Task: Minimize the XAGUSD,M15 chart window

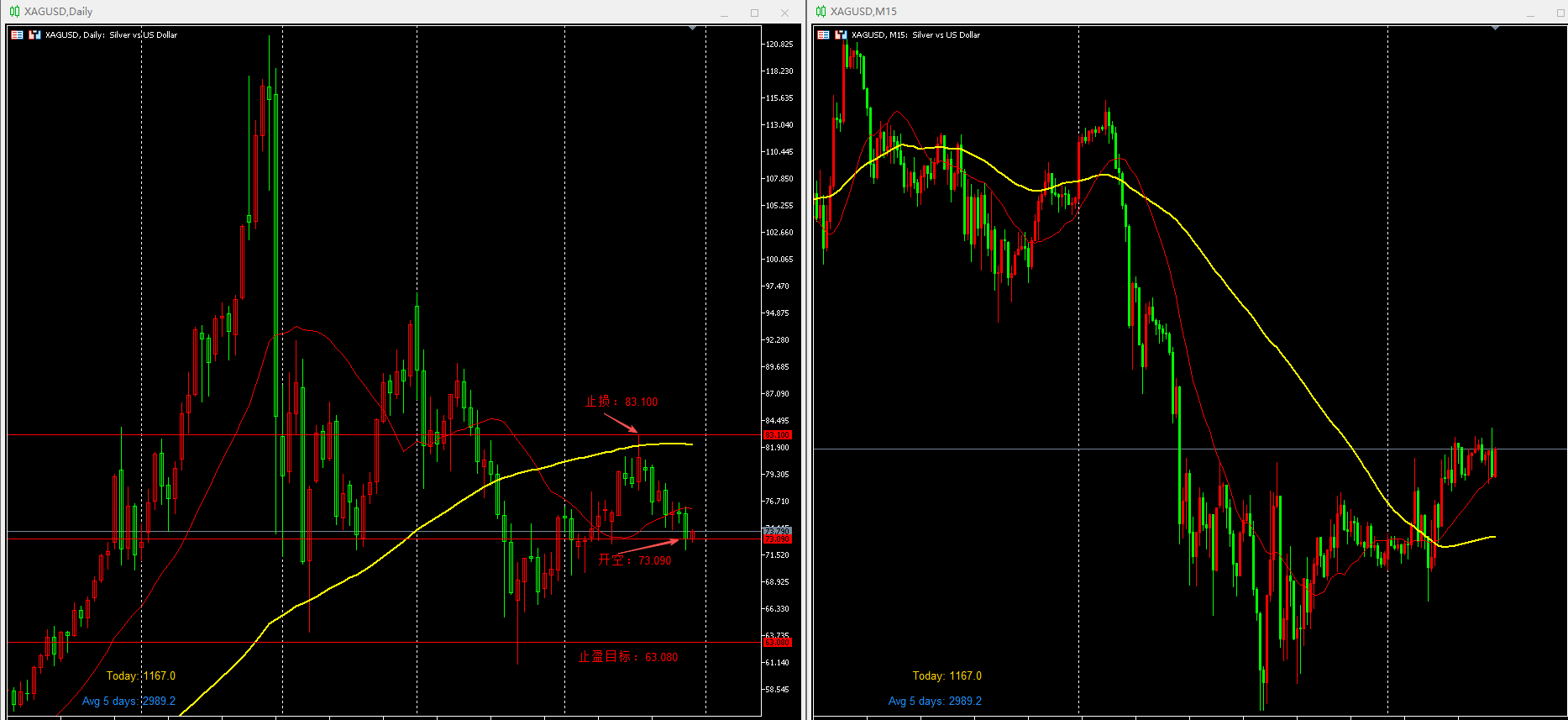Action: pos(1530,13)
